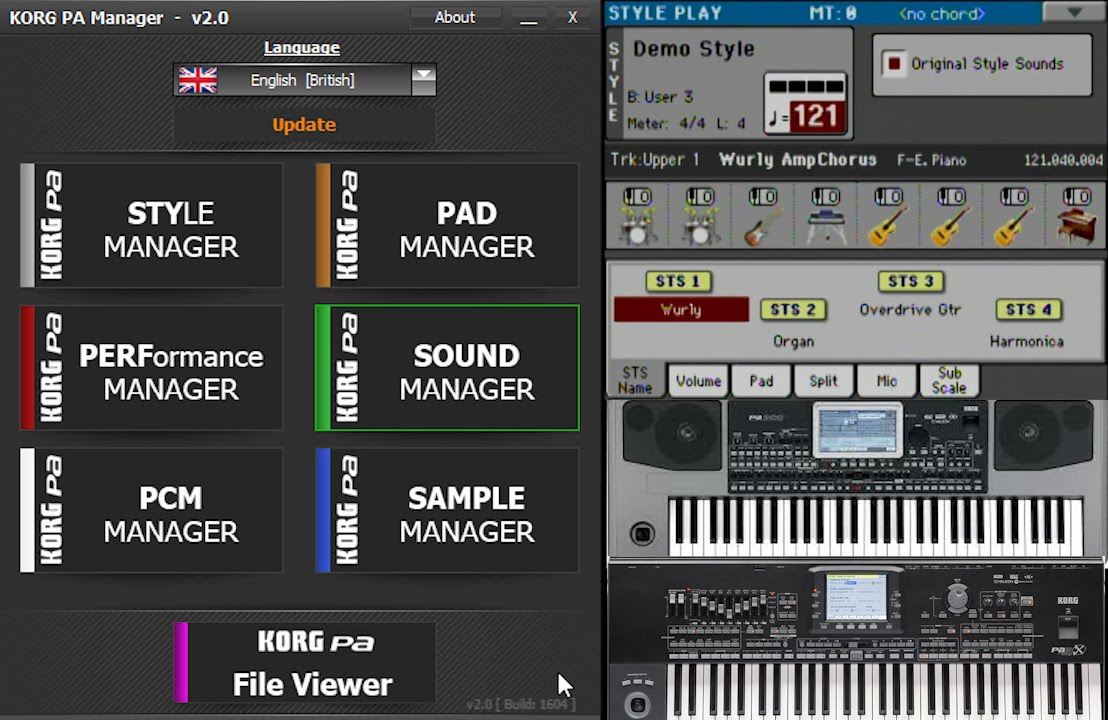The height and width of the screenshot is (720, 1108).
Task: Select the second yellow guitar track icon
Action: tap(951, 226)
